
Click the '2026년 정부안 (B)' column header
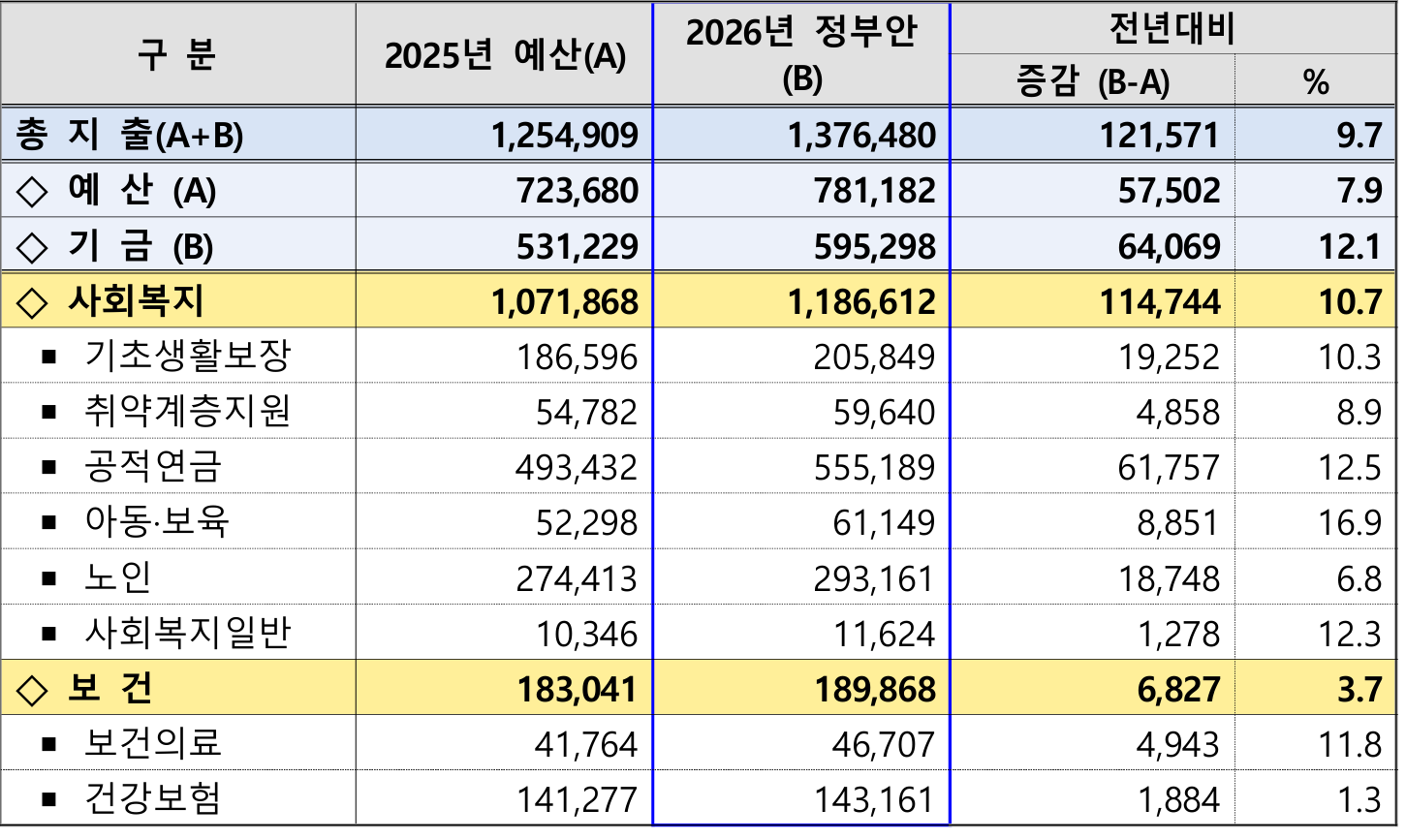pyautogui.click(x=801, y=54)
